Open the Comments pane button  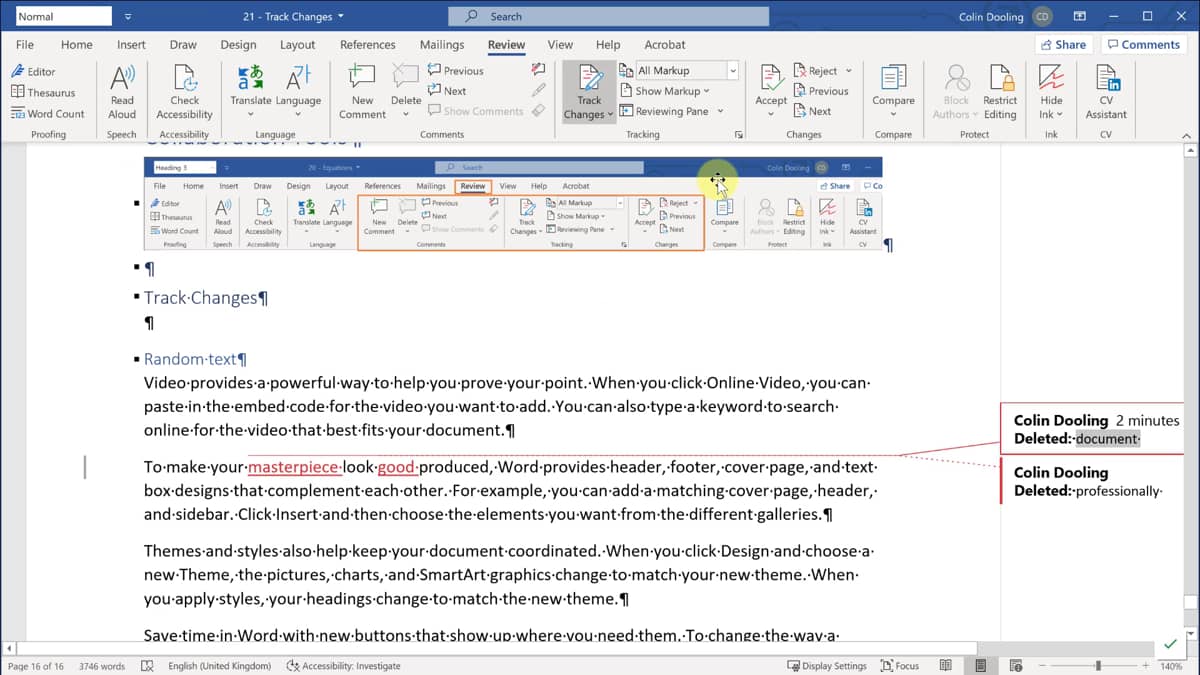[x=1143, y=45]
